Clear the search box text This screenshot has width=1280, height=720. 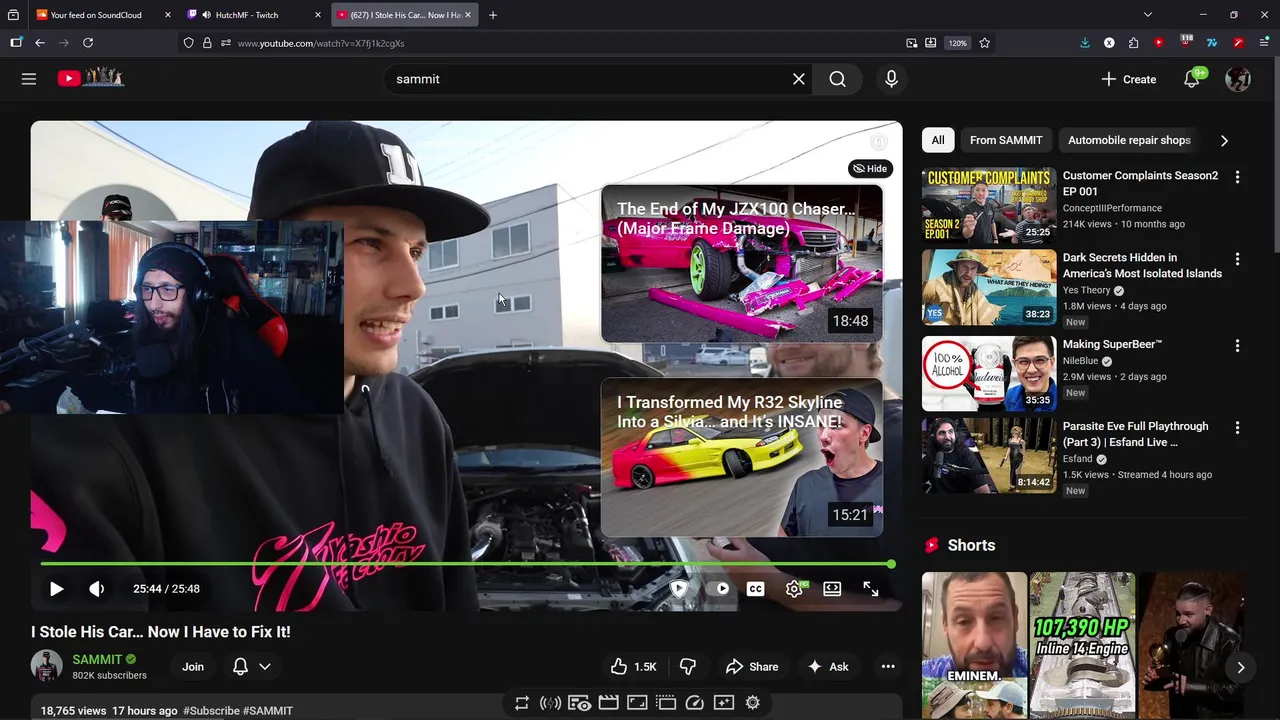pos(798,79)
